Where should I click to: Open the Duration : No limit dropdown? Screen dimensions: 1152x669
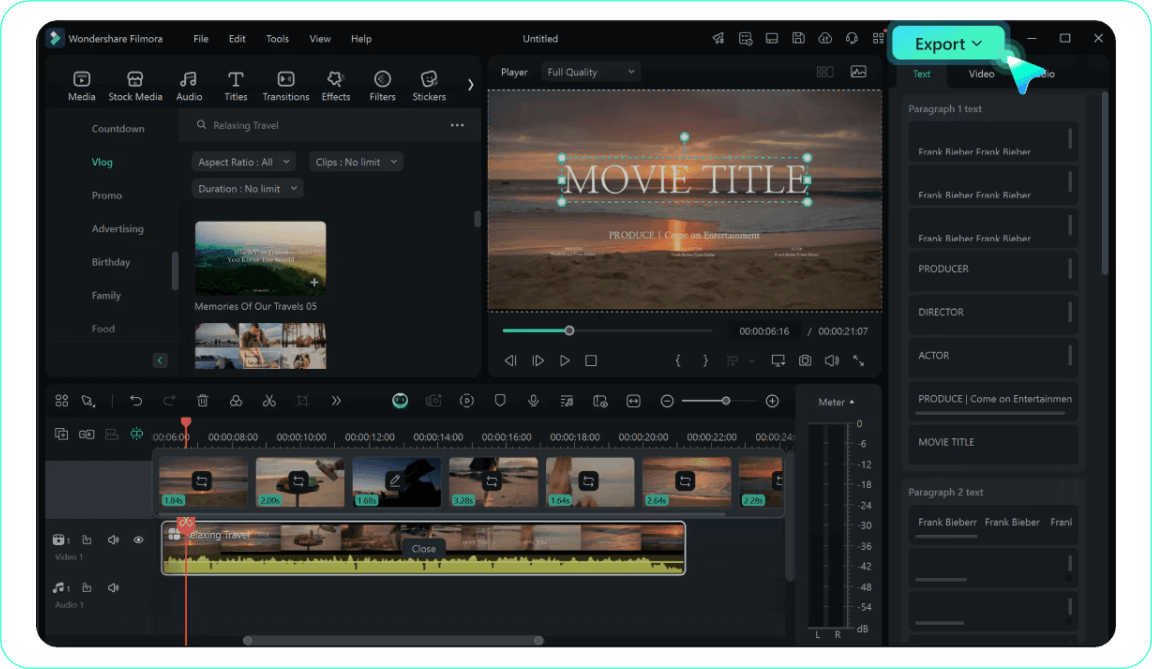pos(247,189)
